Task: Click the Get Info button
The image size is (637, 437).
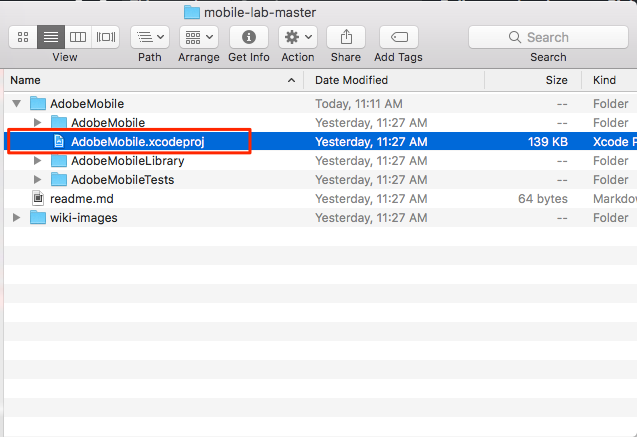Action: [249, 37]
